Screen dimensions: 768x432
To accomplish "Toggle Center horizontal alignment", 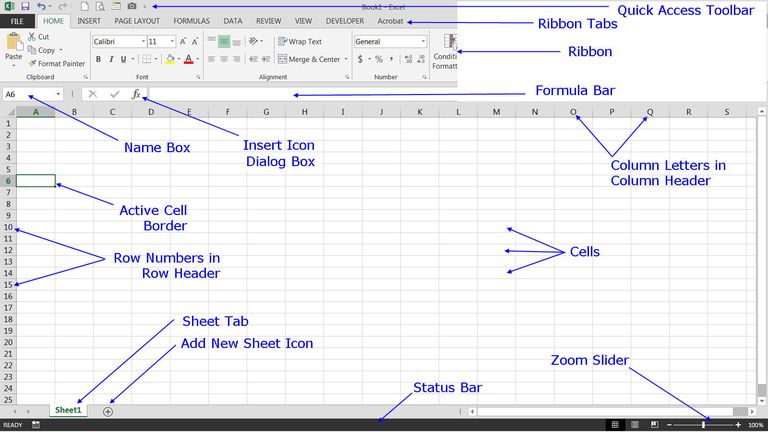I will (224, 59).
